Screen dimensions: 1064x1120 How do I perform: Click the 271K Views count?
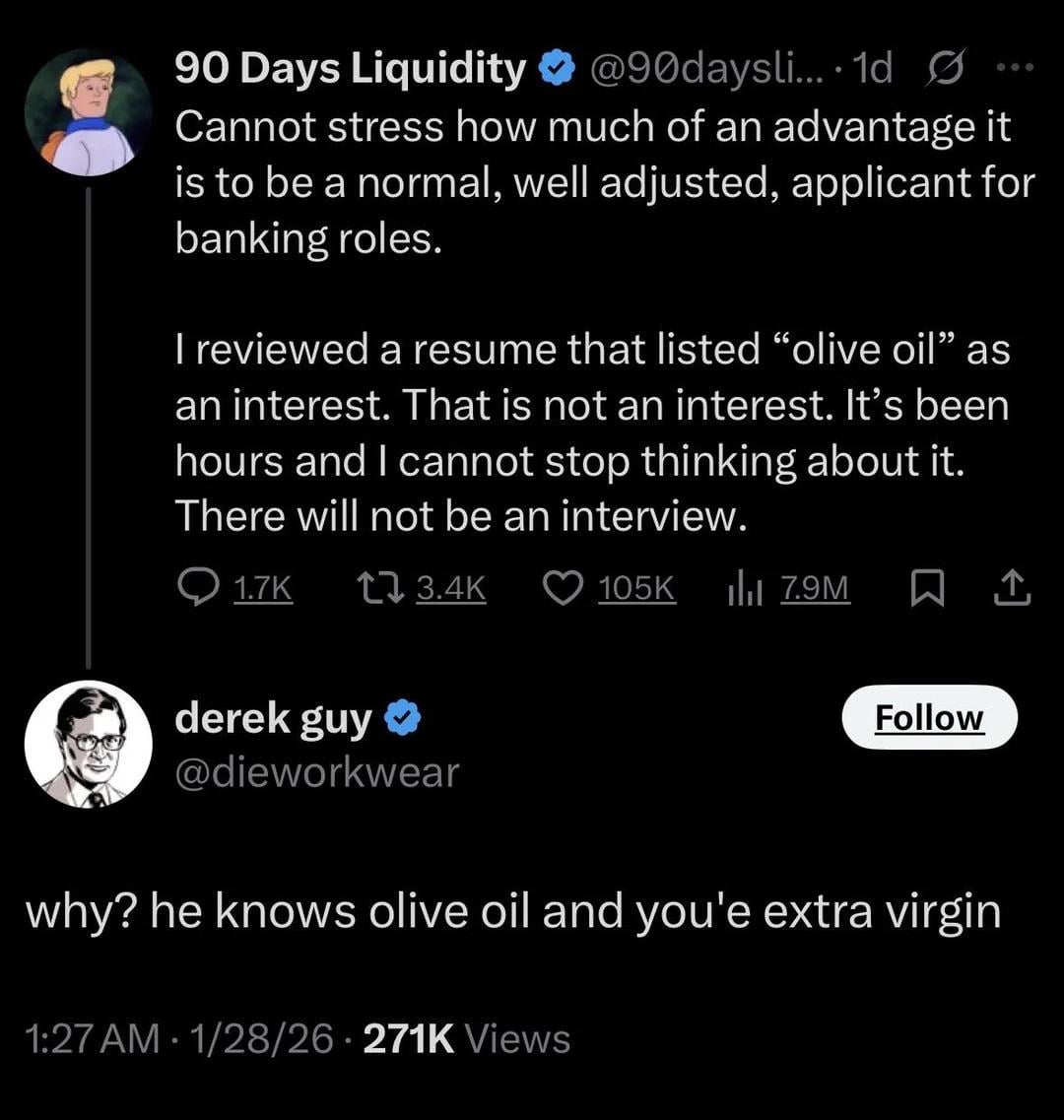click(x=467, y=1039)
